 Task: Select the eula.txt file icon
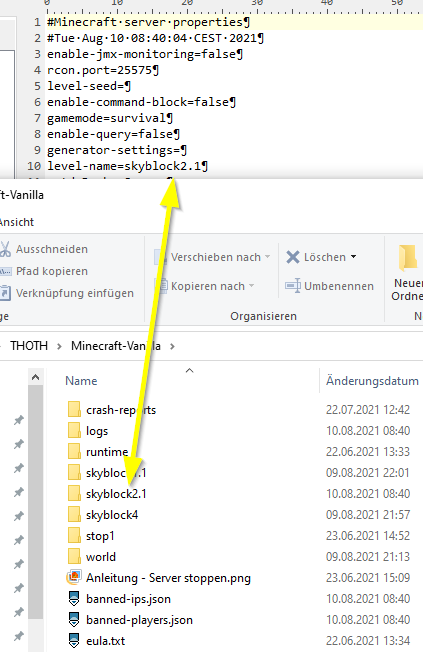(x=74, y=641)
